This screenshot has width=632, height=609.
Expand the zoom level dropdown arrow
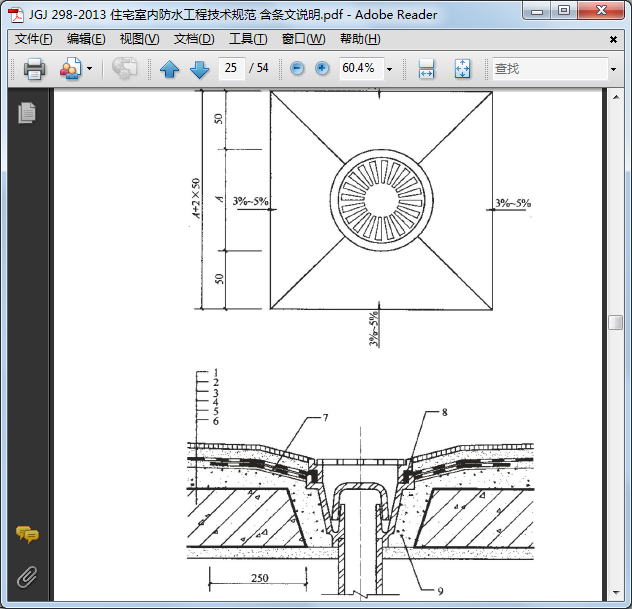tap(389, 69)
